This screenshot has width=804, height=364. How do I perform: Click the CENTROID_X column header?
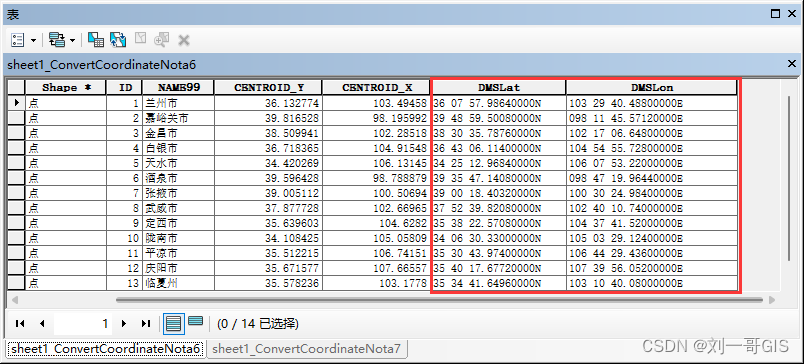pos(376,87)
